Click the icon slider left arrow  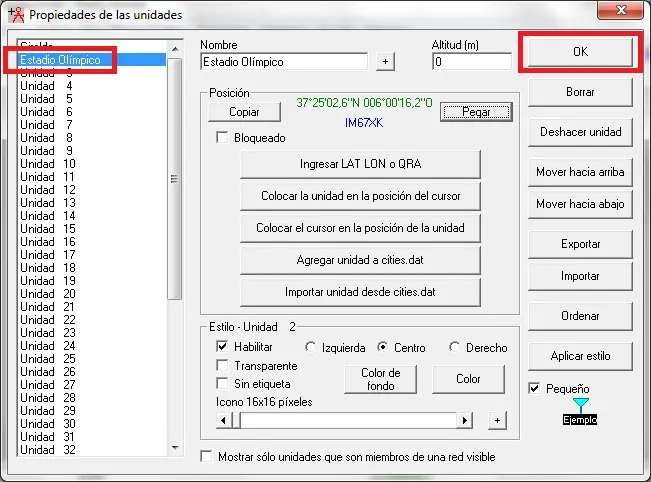click(x=224, y=421)
